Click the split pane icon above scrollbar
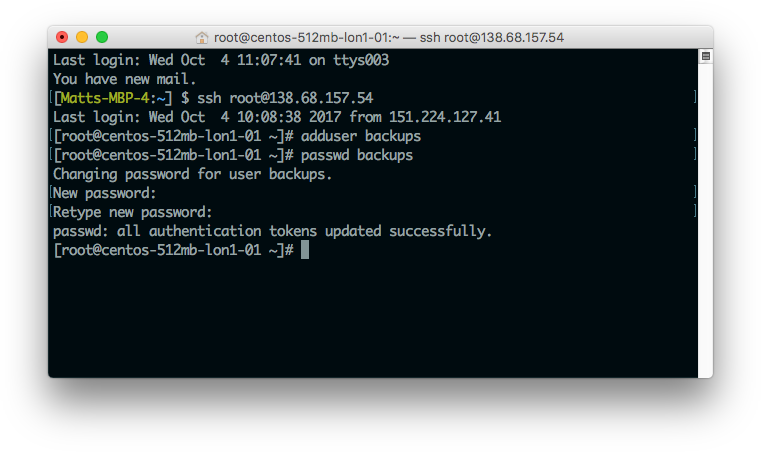Screen dimensions: 761x452 coord(706,56)
